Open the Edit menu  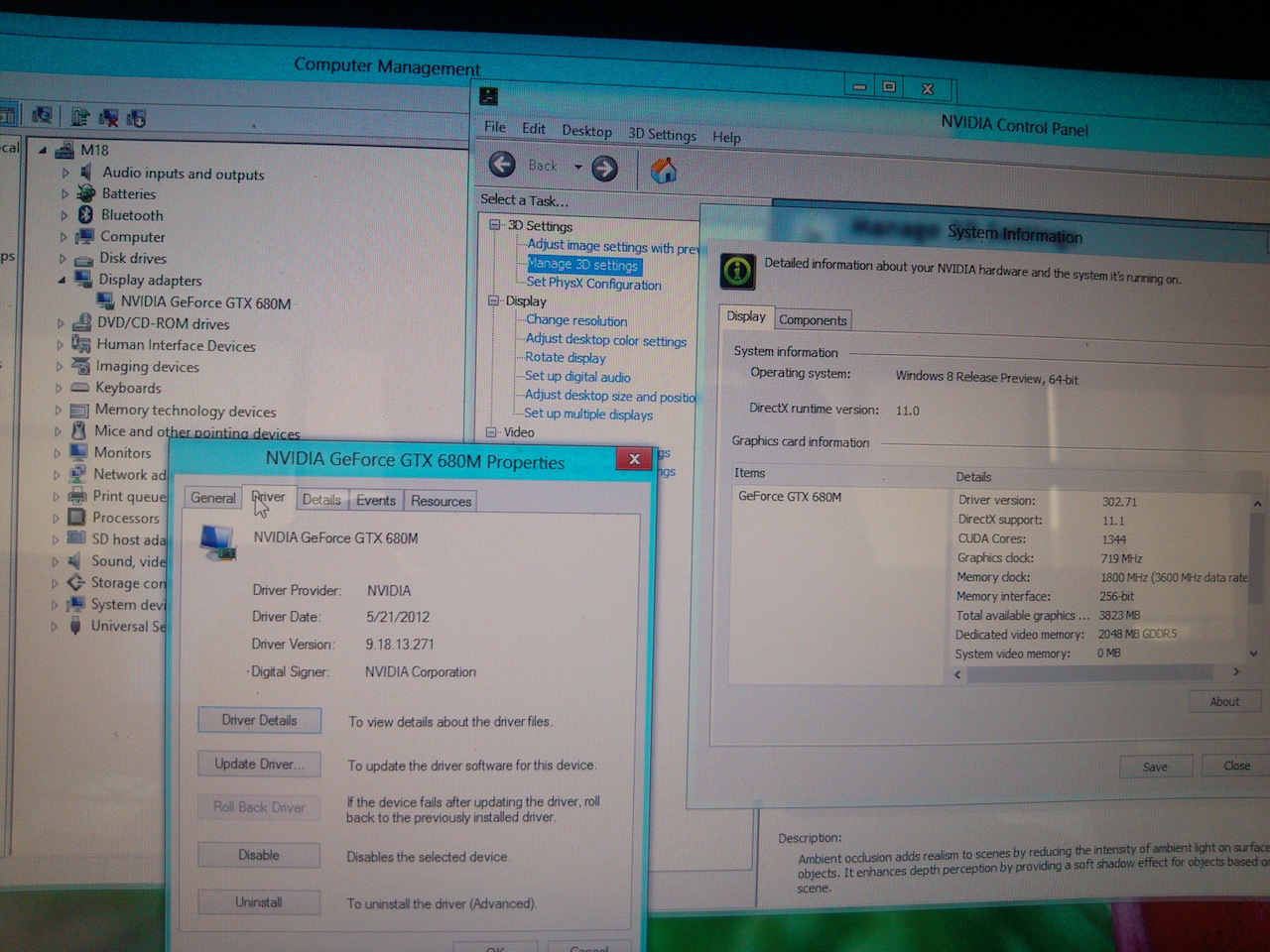point(534,129)
